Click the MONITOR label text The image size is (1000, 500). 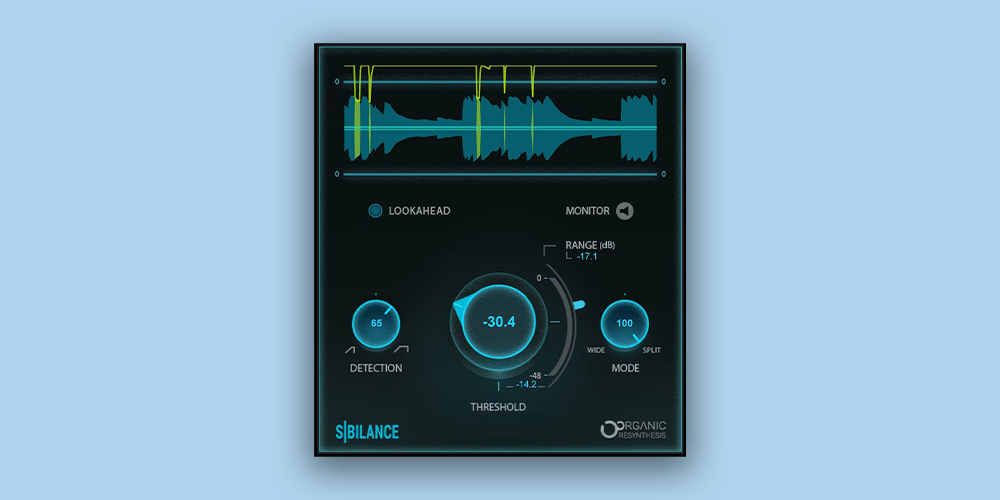587,210
